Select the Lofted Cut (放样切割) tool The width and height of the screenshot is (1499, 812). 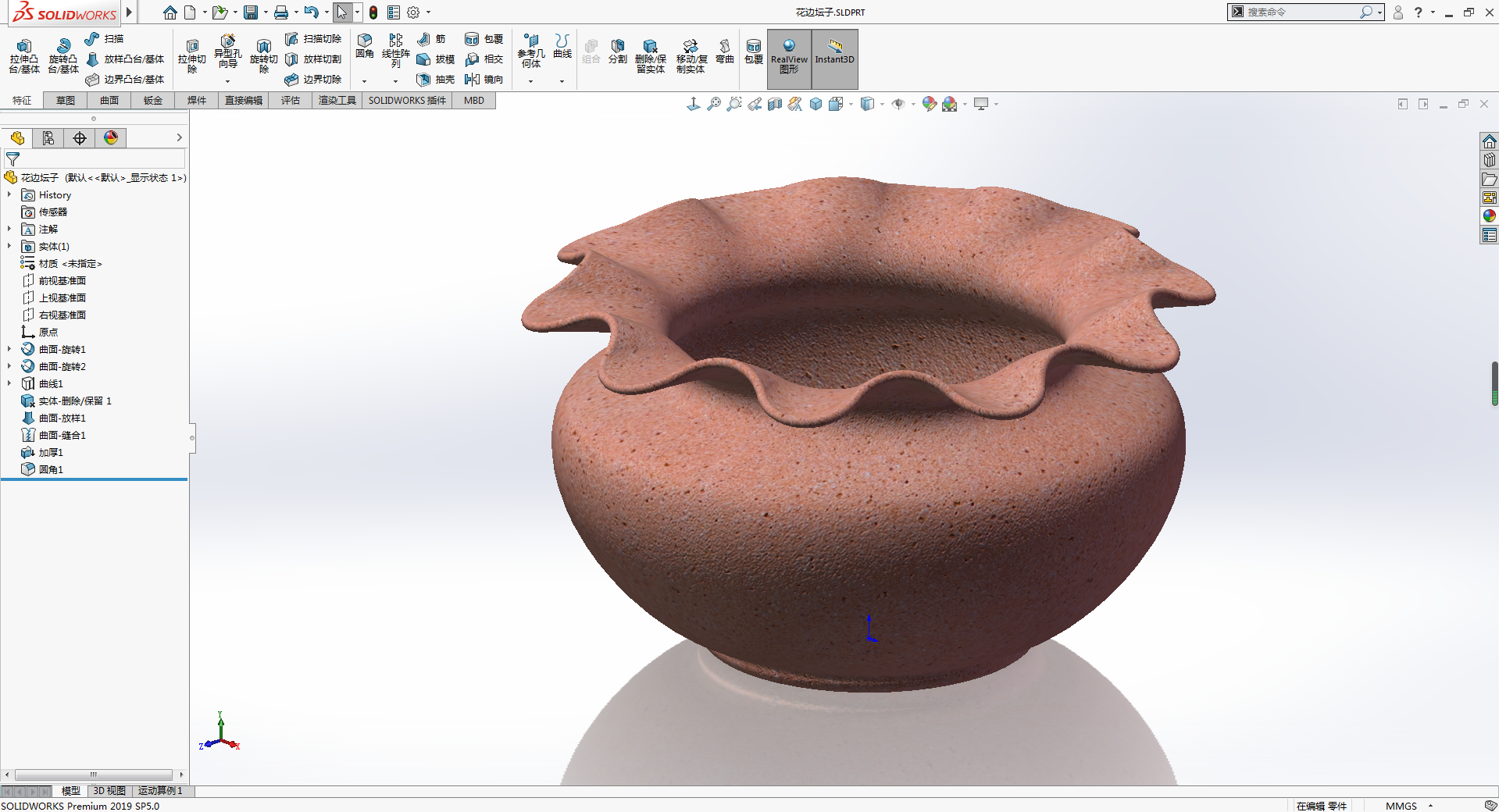(x=313, y=59)
